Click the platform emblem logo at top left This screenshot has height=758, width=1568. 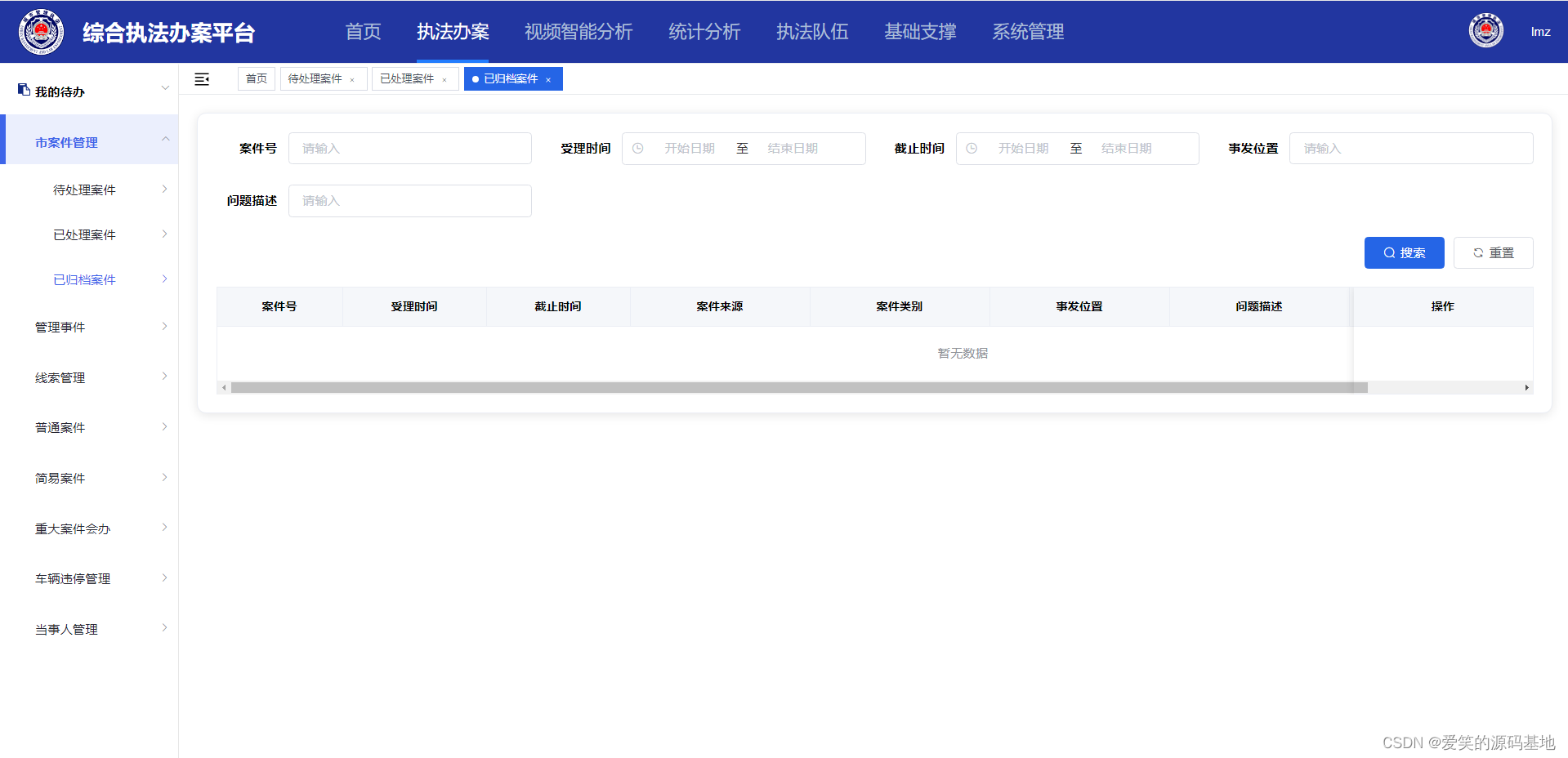pyautogui.click(x=41, y=32)
